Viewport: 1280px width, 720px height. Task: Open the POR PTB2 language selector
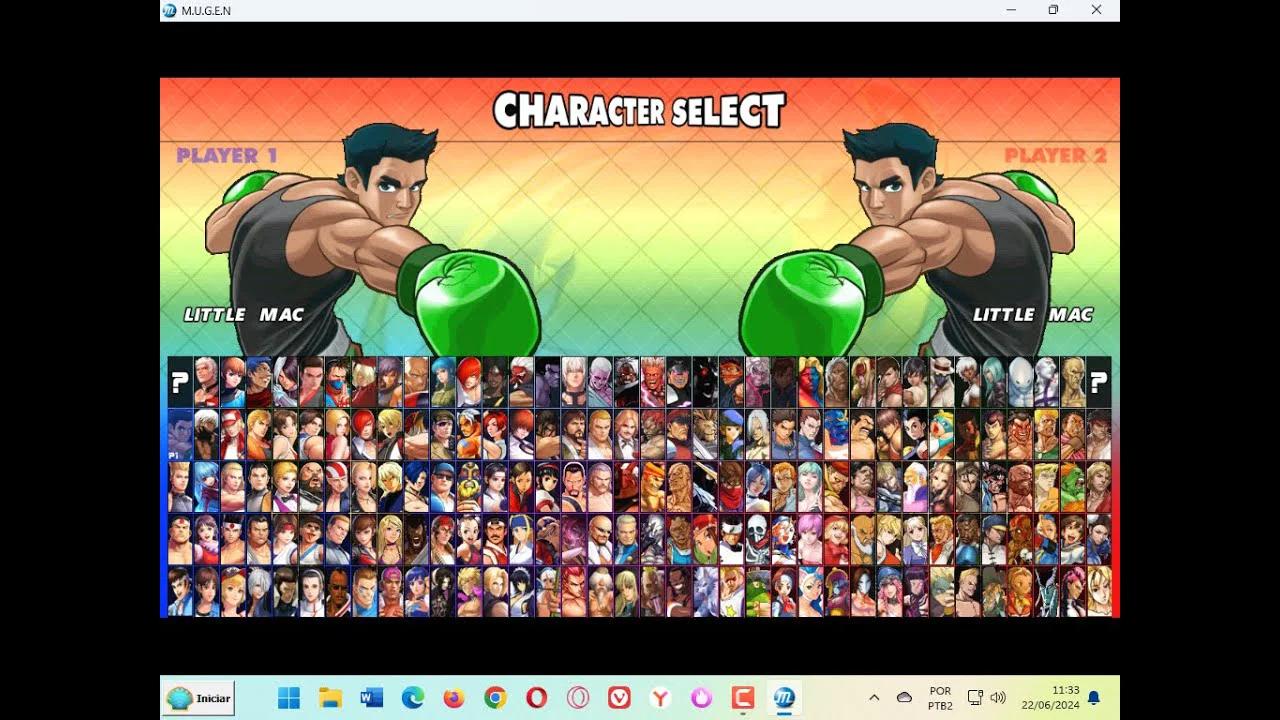(x=938, y=697)
